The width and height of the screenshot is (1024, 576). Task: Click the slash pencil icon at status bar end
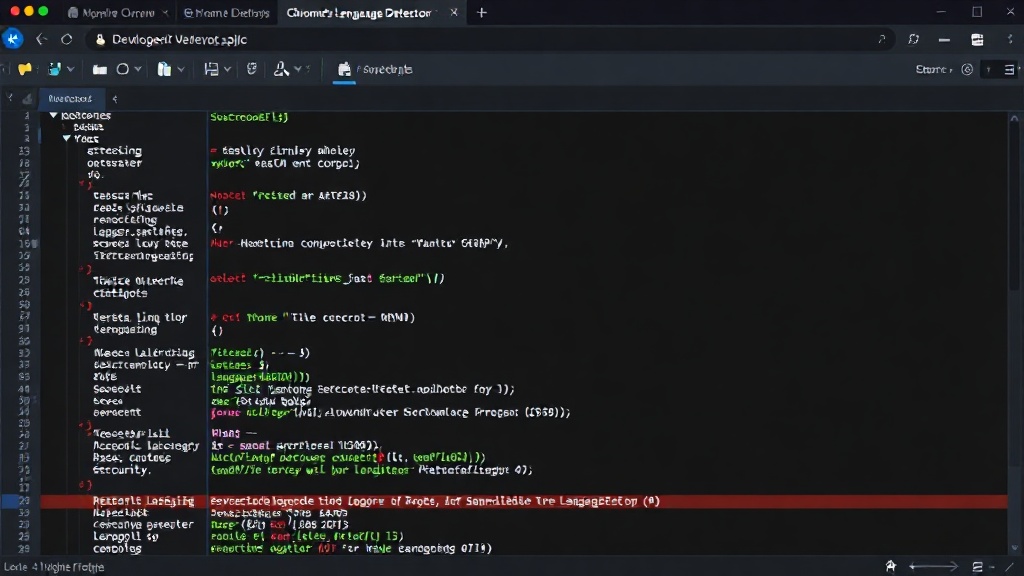click(x=1010, y=567)
